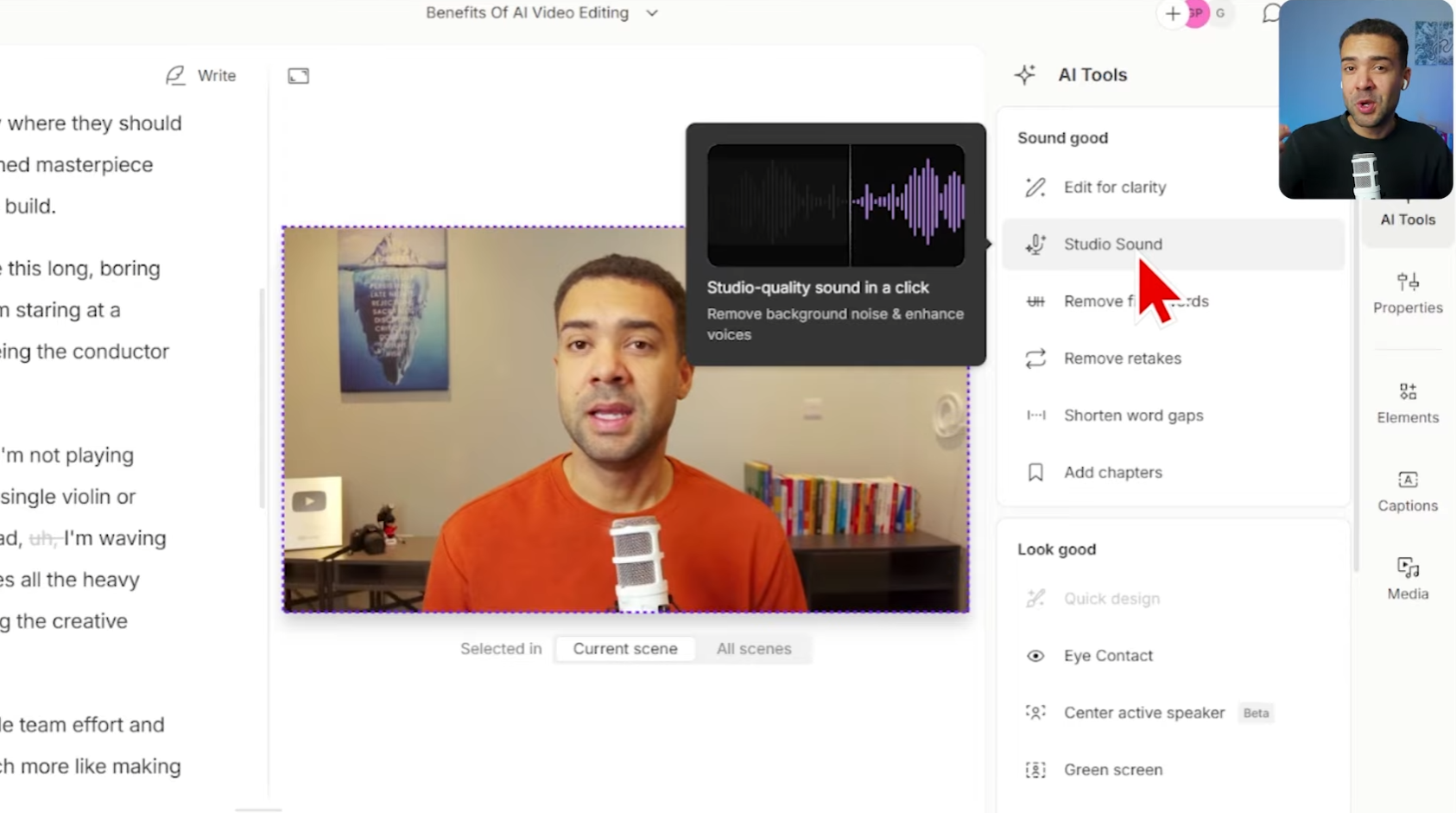Enable Eye Contact effect
The height and width of the screenshot is (813, 1456).
coord(1108,656)
